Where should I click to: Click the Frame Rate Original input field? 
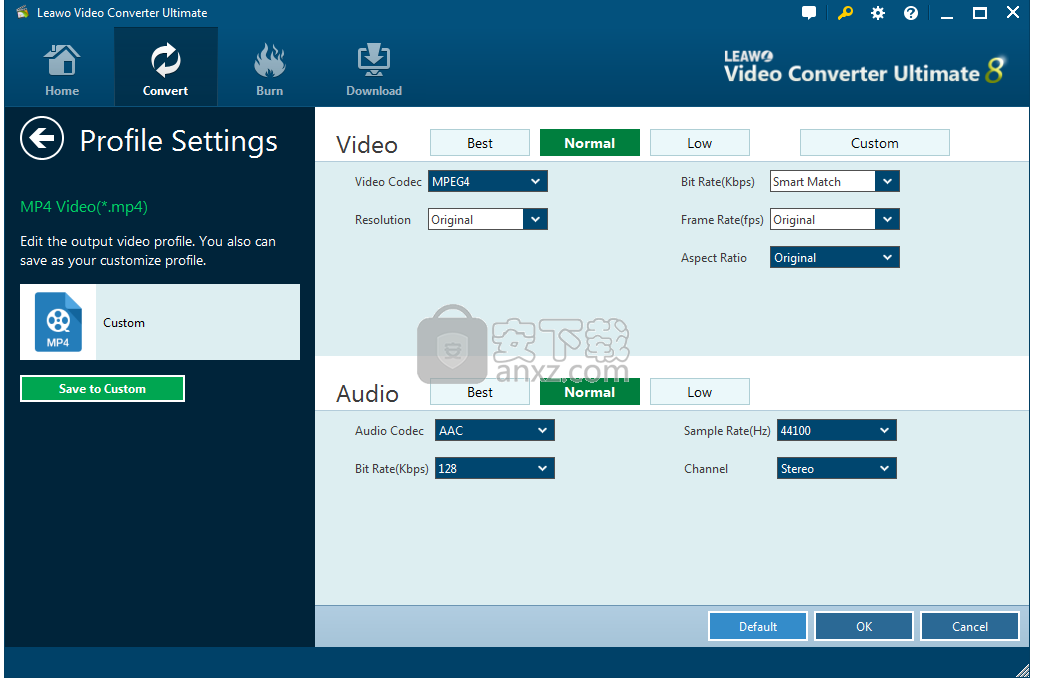point(822,219)
